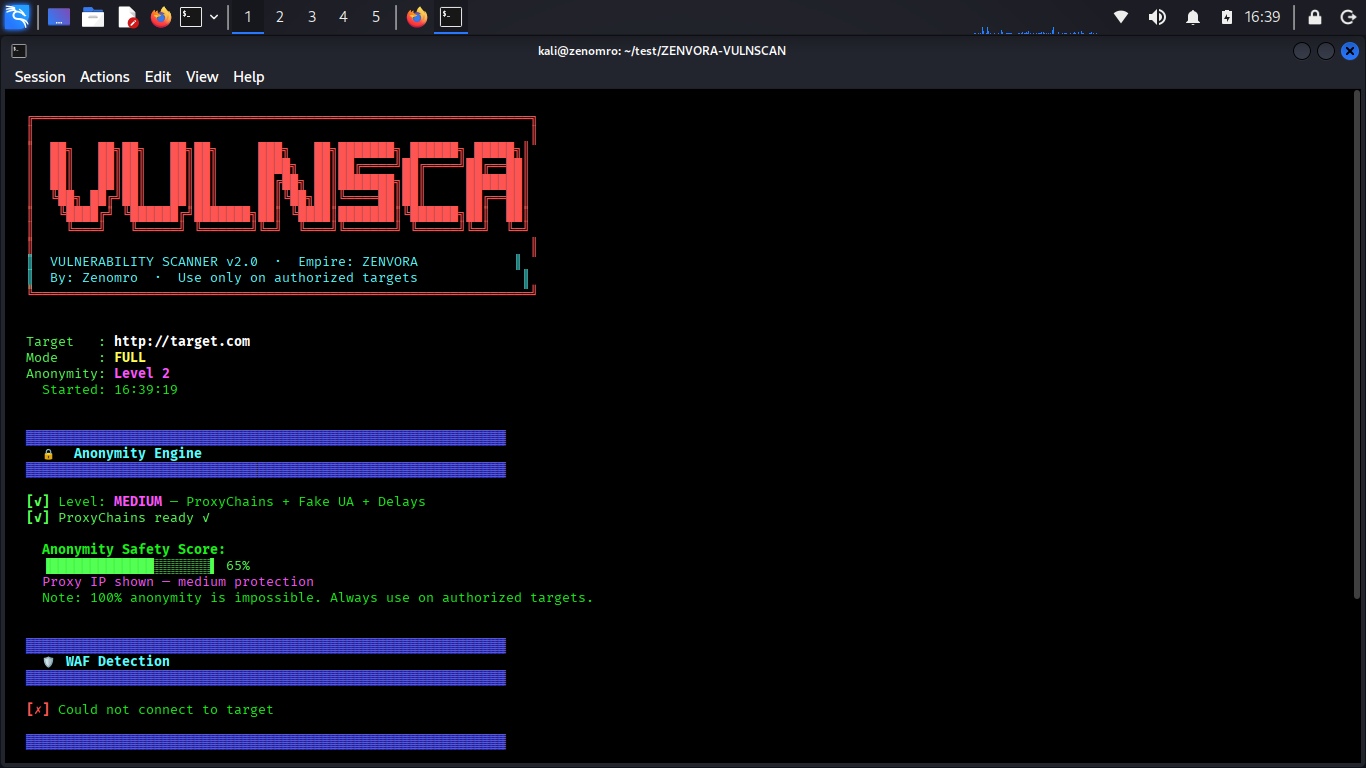Select the terminal title text 'kali@zenomro'

[577, 50]
